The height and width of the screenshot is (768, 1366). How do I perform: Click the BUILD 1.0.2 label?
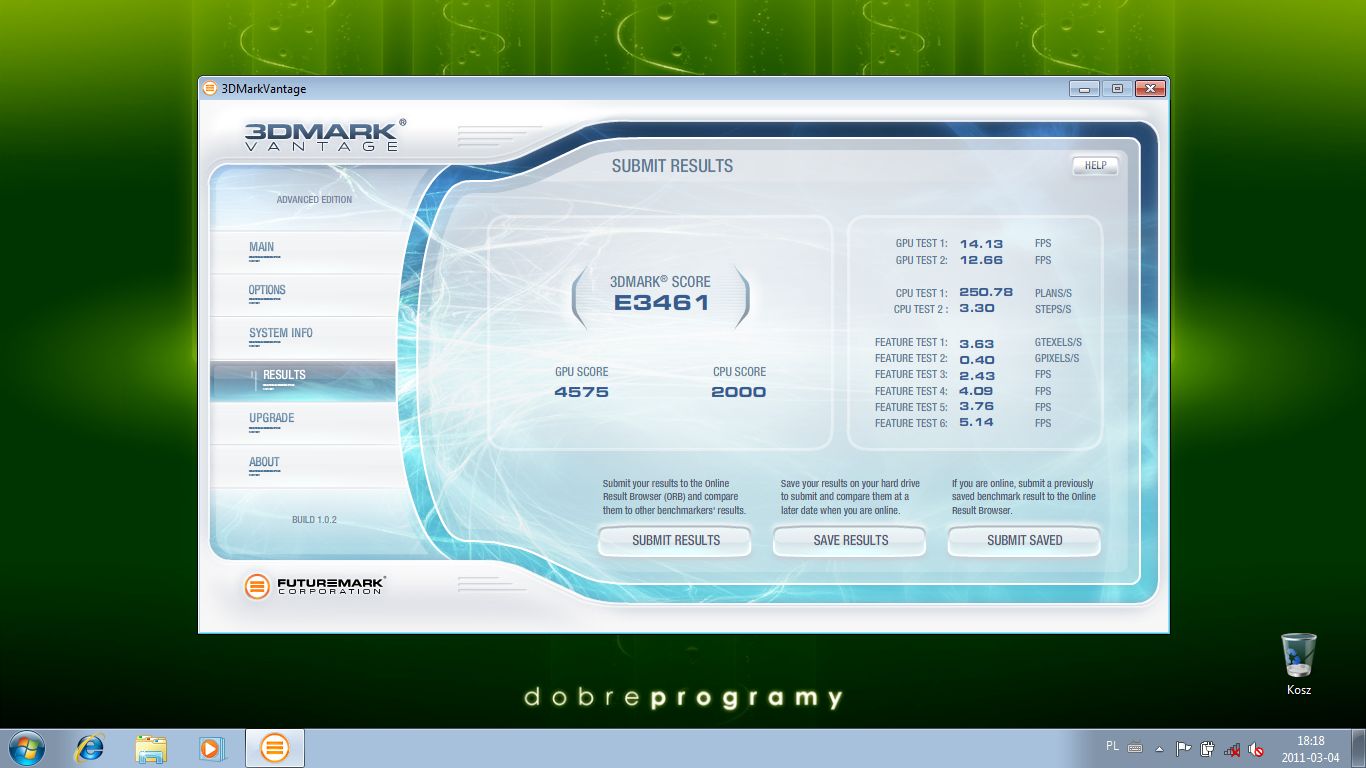[314, 520]
